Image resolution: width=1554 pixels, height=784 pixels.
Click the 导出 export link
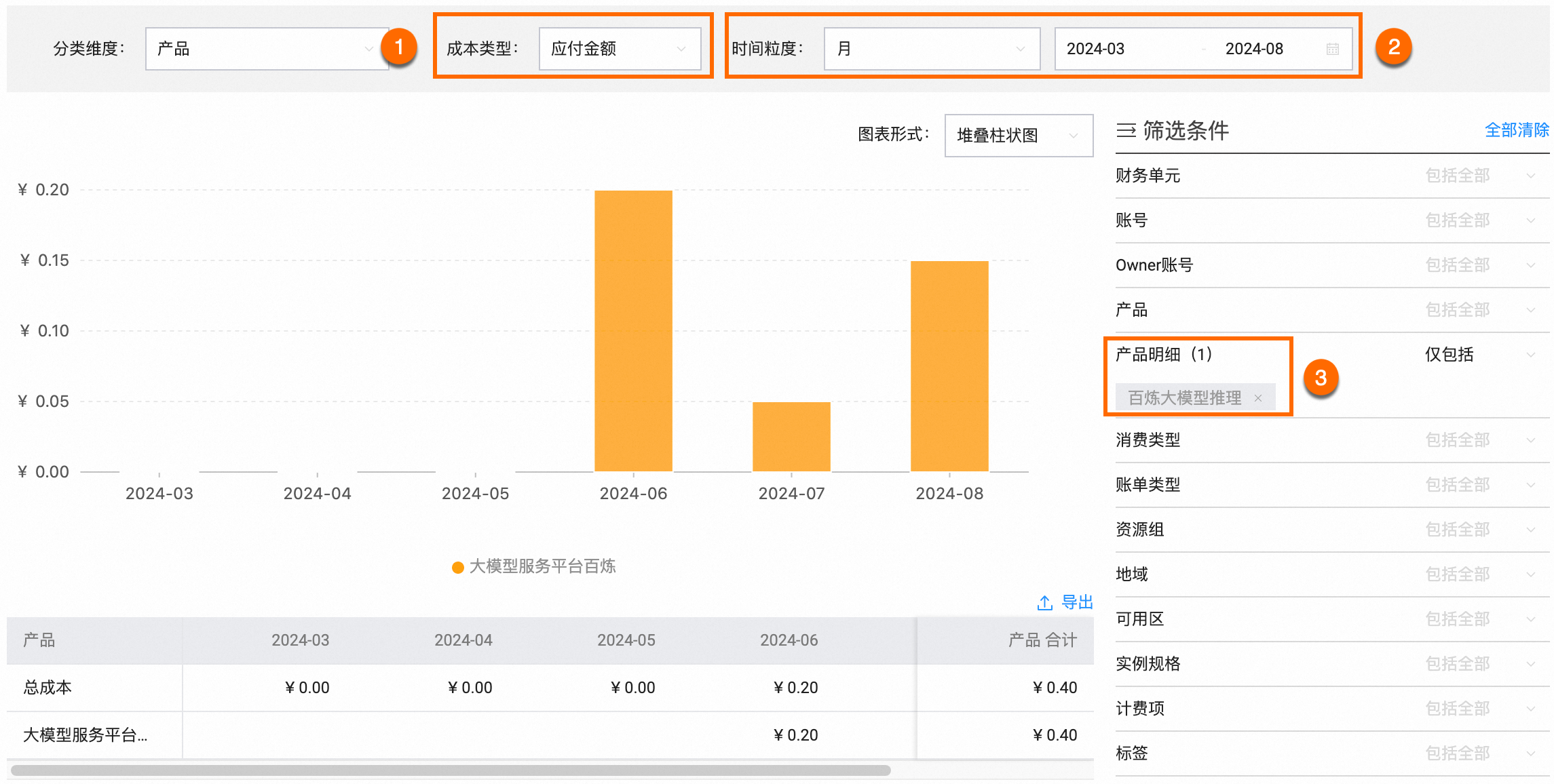(x=1077, y=602)
